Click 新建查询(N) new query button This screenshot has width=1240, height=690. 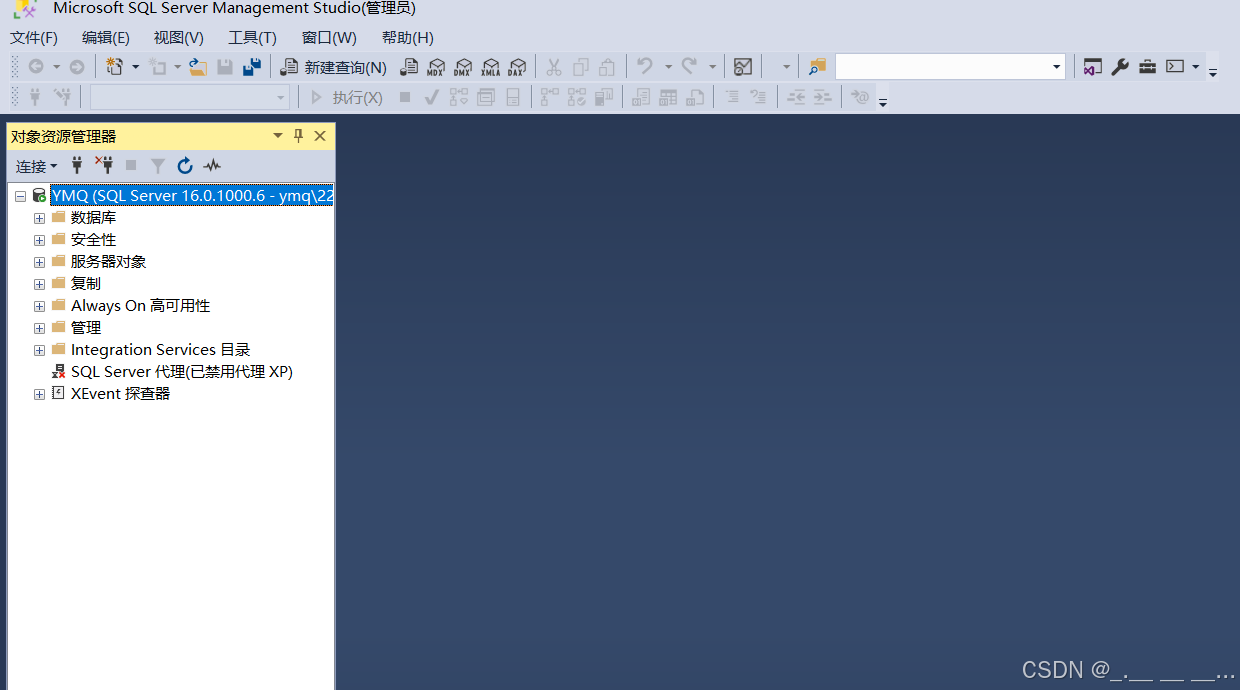click(x=334, y=67)
